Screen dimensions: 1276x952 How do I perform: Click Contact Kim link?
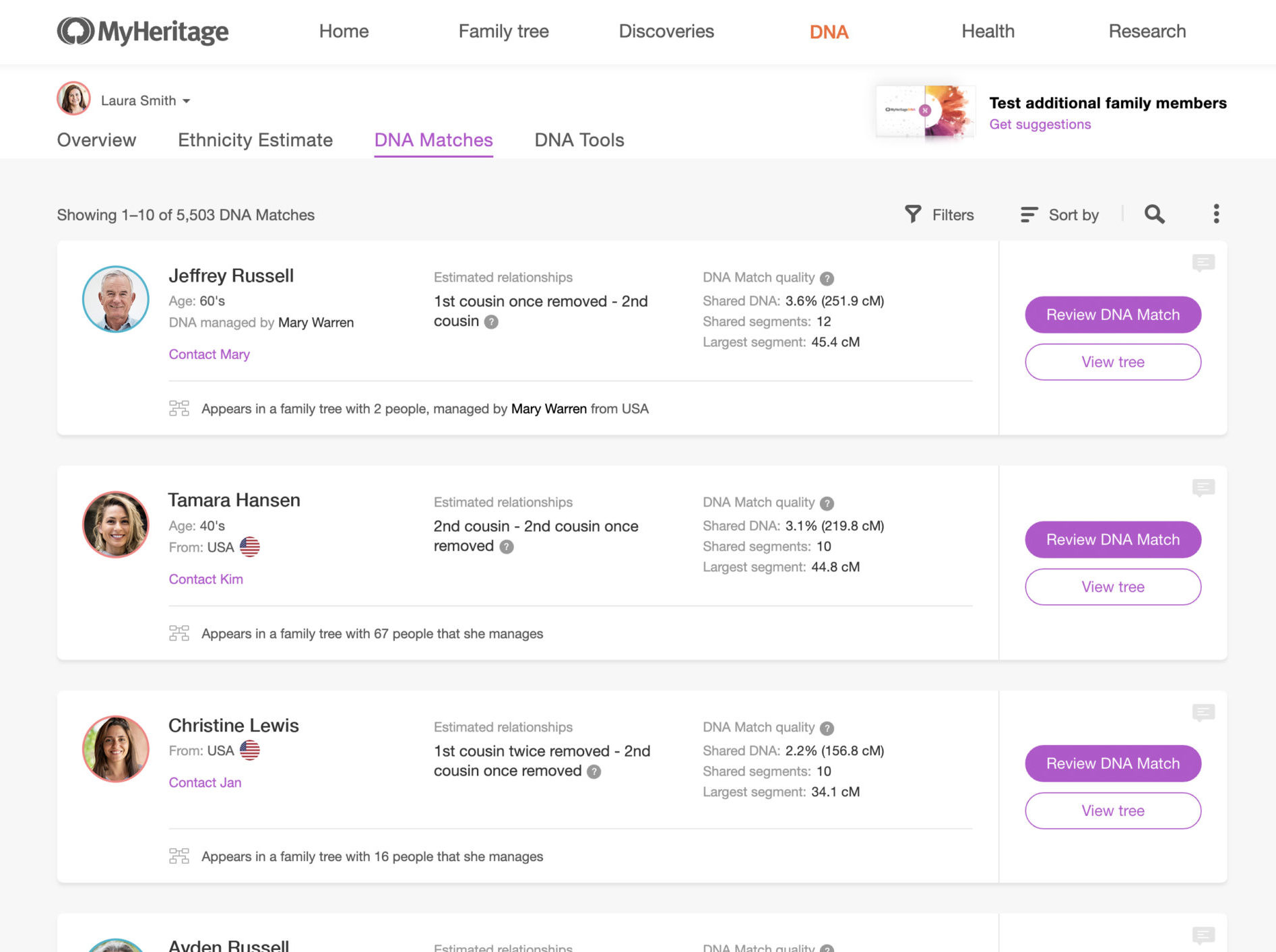[x=205, y=579]
